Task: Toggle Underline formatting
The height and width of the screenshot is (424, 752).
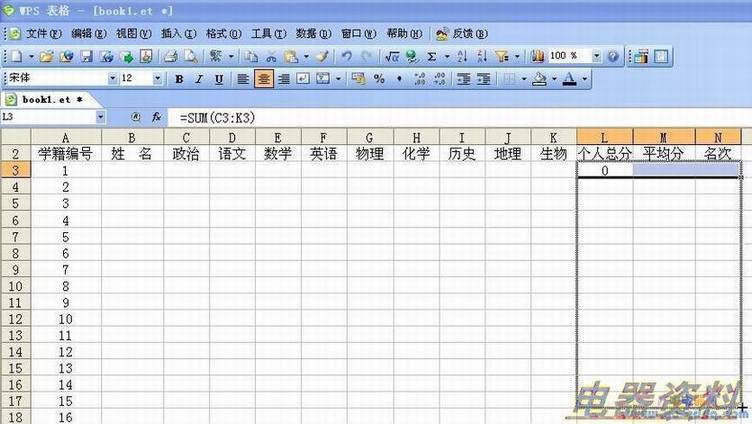Action: tap(218, 79)
